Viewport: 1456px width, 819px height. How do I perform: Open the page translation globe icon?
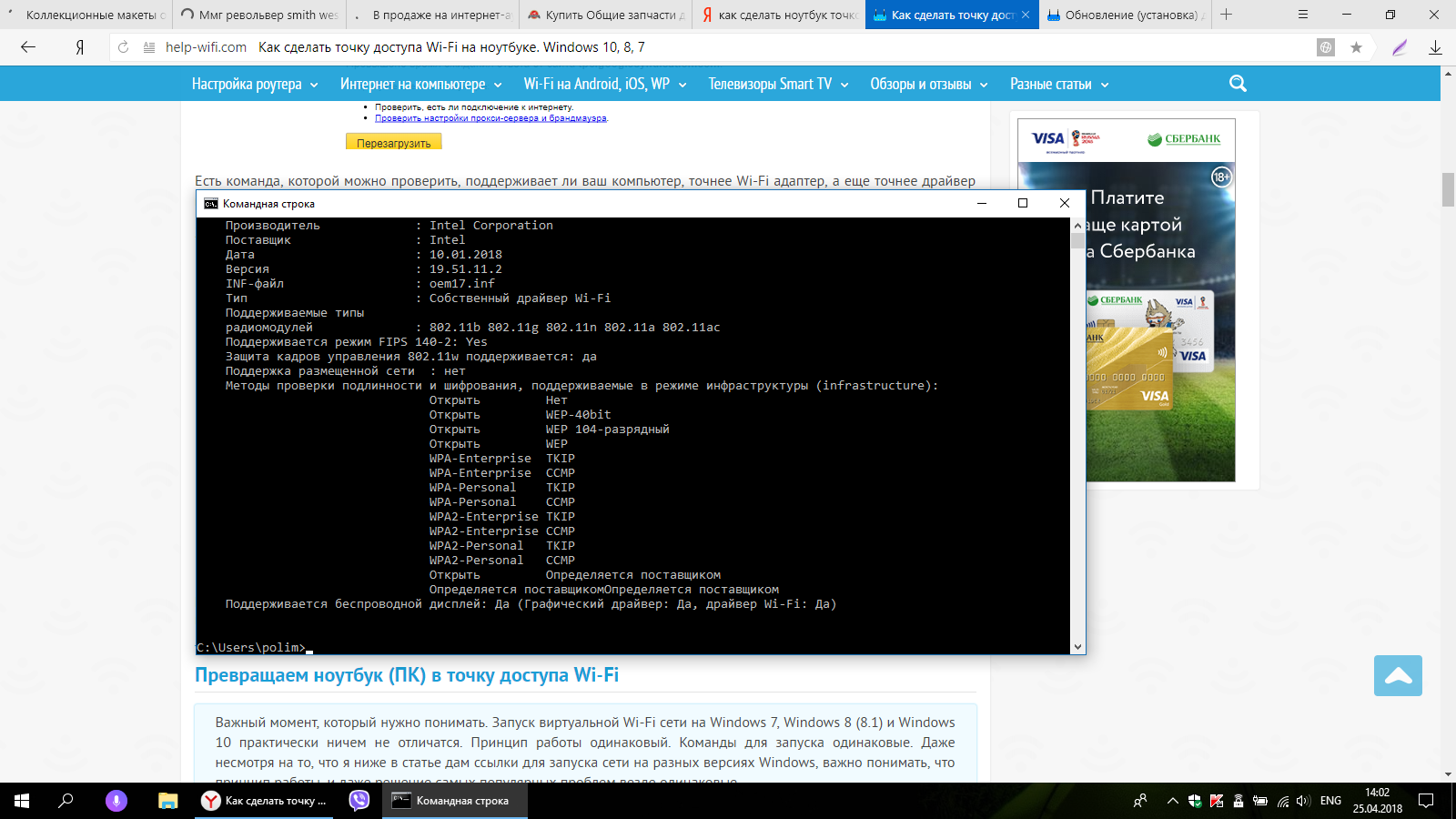[x=1326, y=47]
